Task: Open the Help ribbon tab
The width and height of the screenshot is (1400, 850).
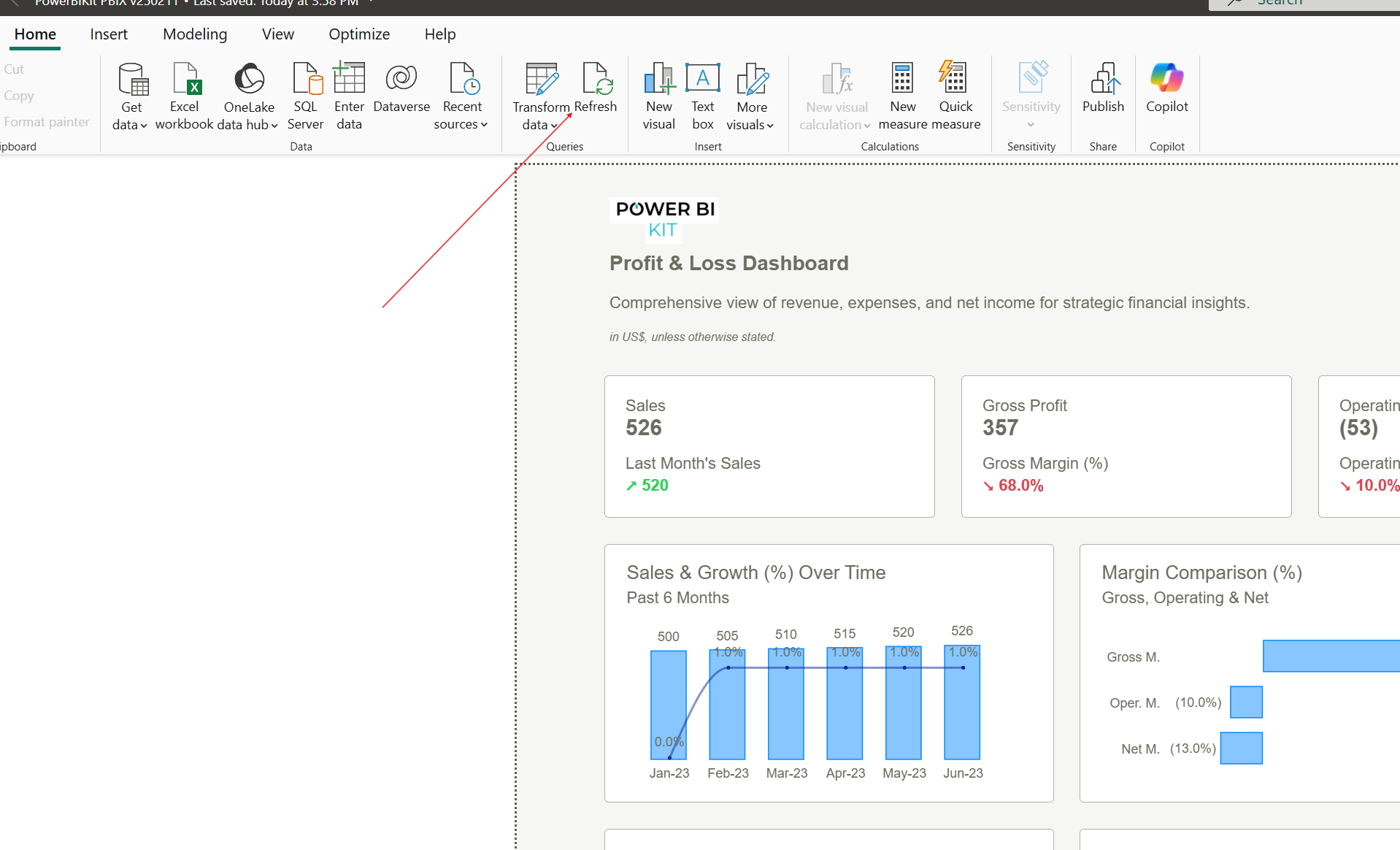Action: pyautogui.click(x=440, y=34)
